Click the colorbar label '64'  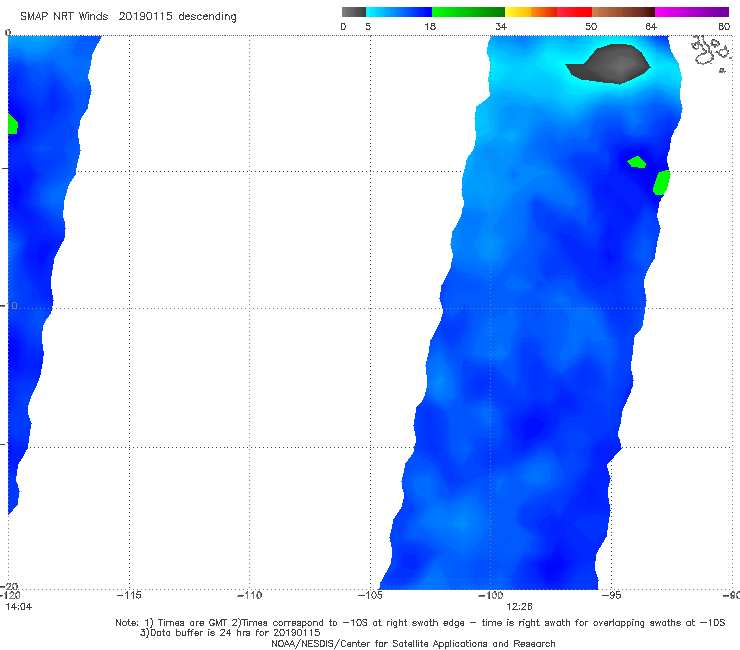click(651, 27)
